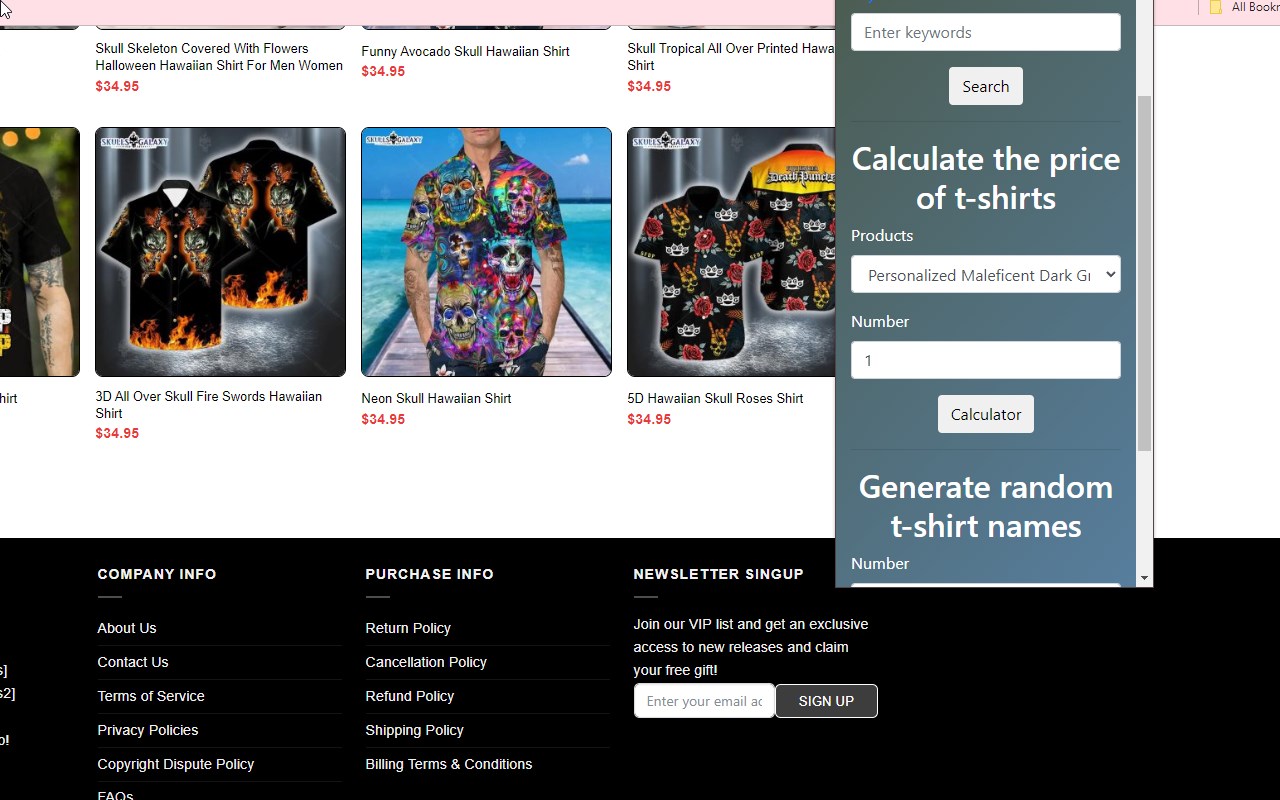Click the Search button in the popup
1280x800 pixels.
985,86
